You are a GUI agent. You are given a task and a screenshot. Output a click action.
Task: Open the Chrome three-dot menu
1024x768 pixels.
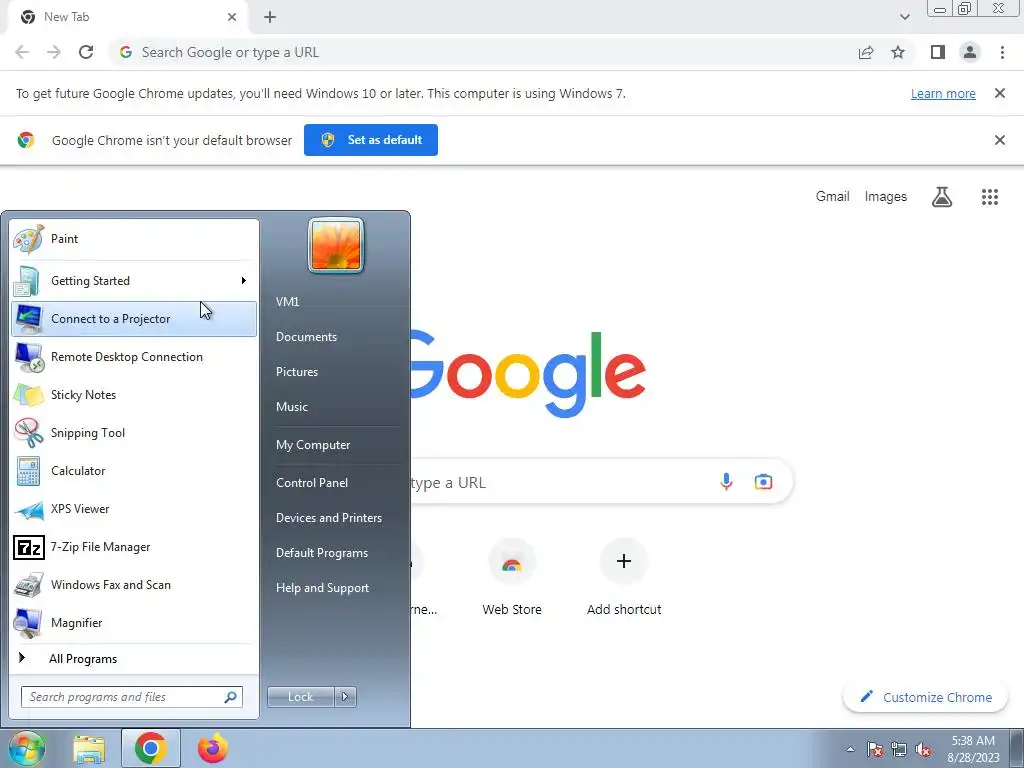tap(1002, 52)
